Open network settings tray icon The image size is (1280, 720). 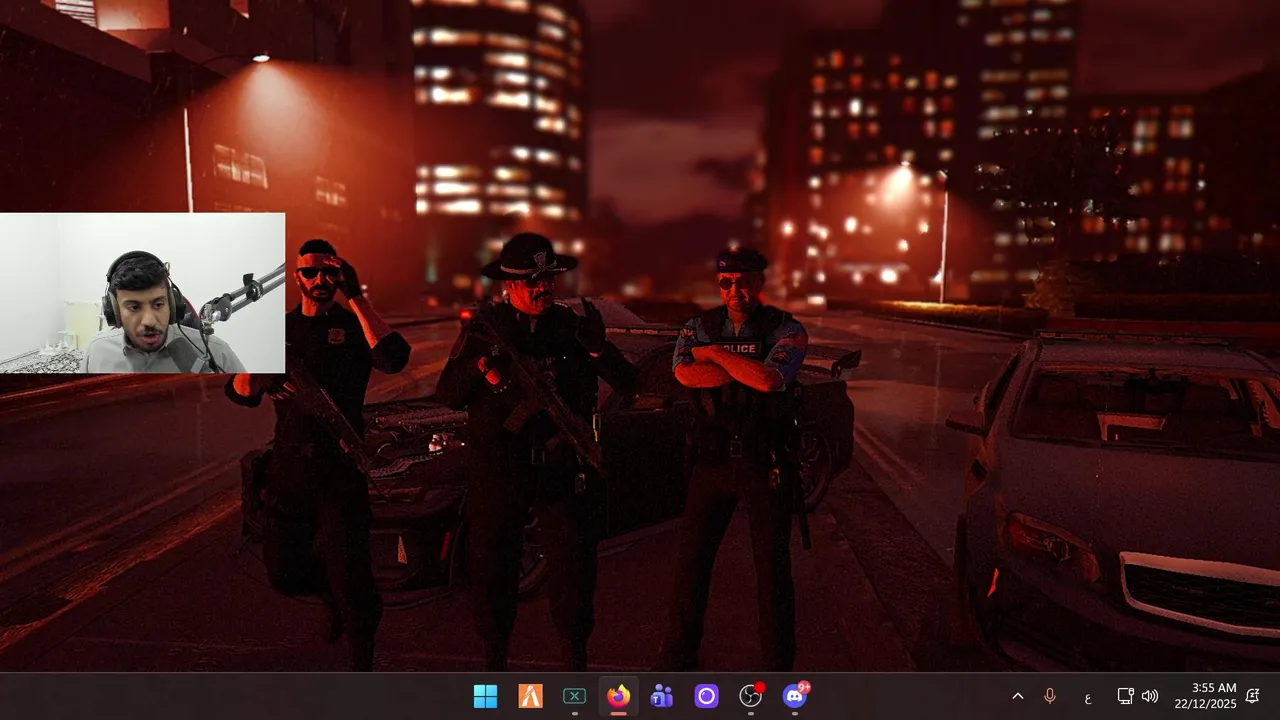1125,696
